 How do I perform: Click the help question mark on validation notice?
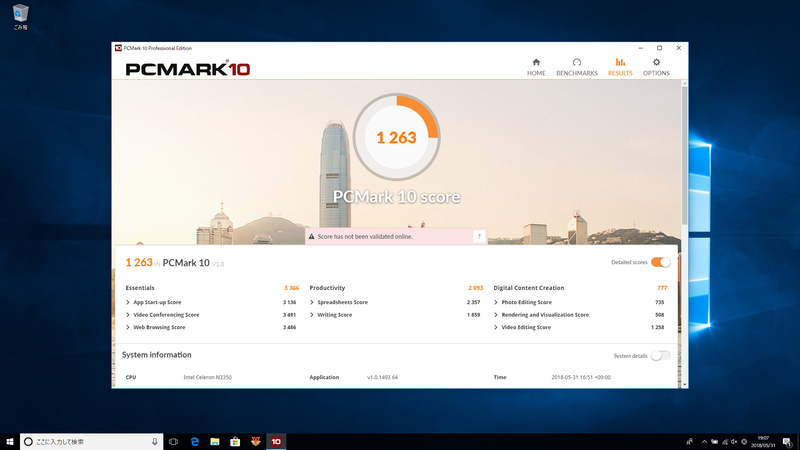479,236
